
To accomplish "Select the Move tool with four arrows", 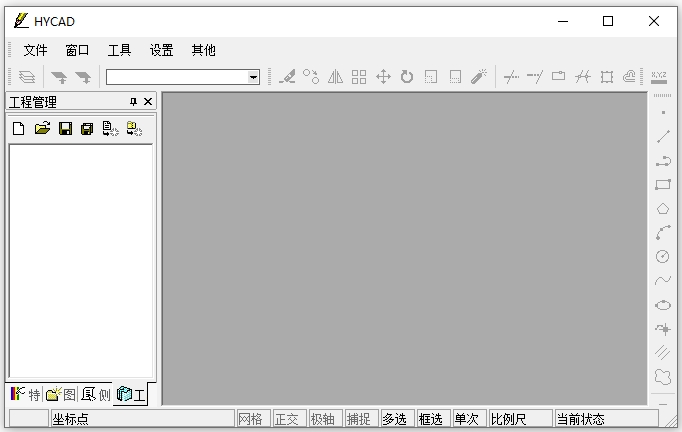I will coord(383,77).
